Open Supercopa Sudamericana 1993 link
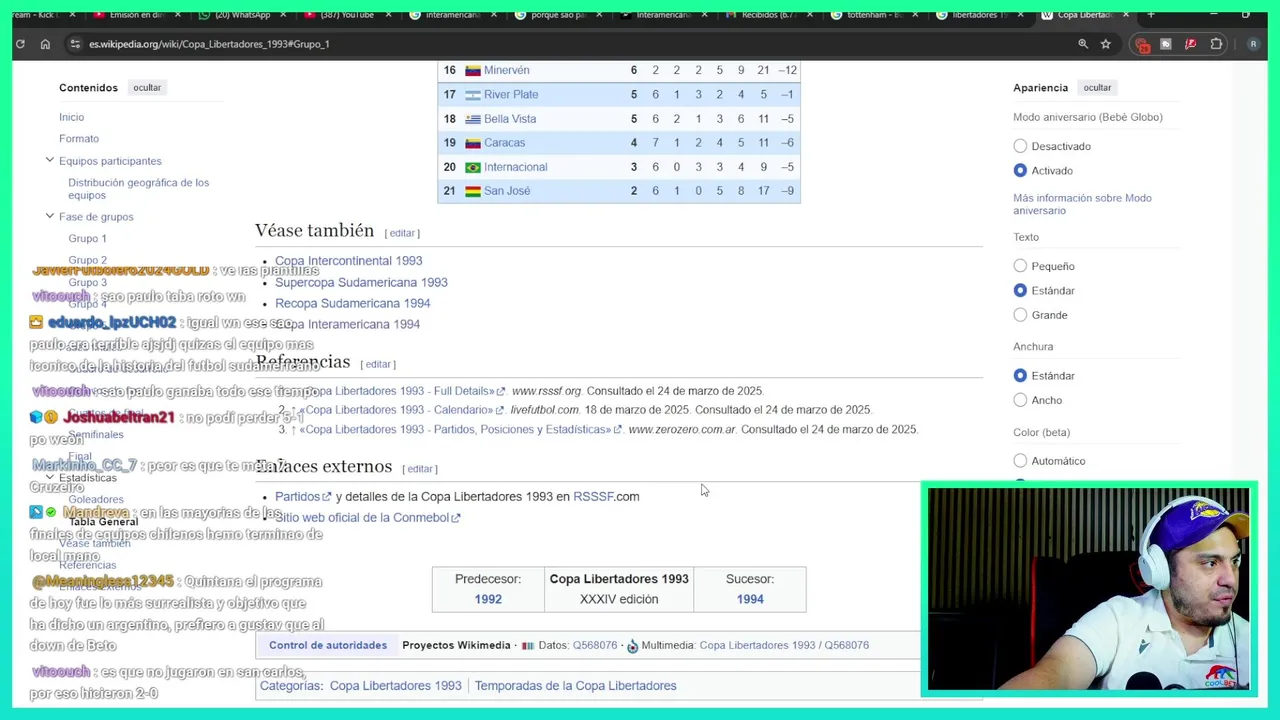 pos(361,283)
